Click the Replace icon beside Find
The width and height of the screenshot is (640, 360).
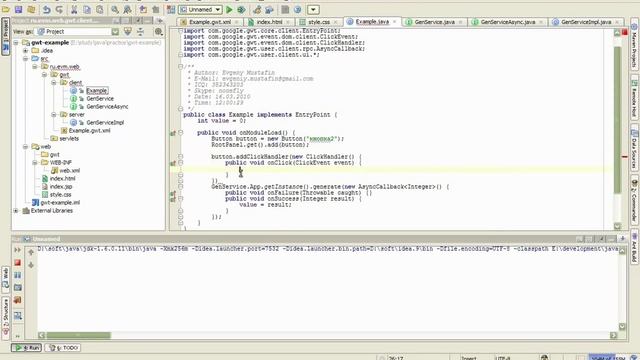[x=127, y=9]
